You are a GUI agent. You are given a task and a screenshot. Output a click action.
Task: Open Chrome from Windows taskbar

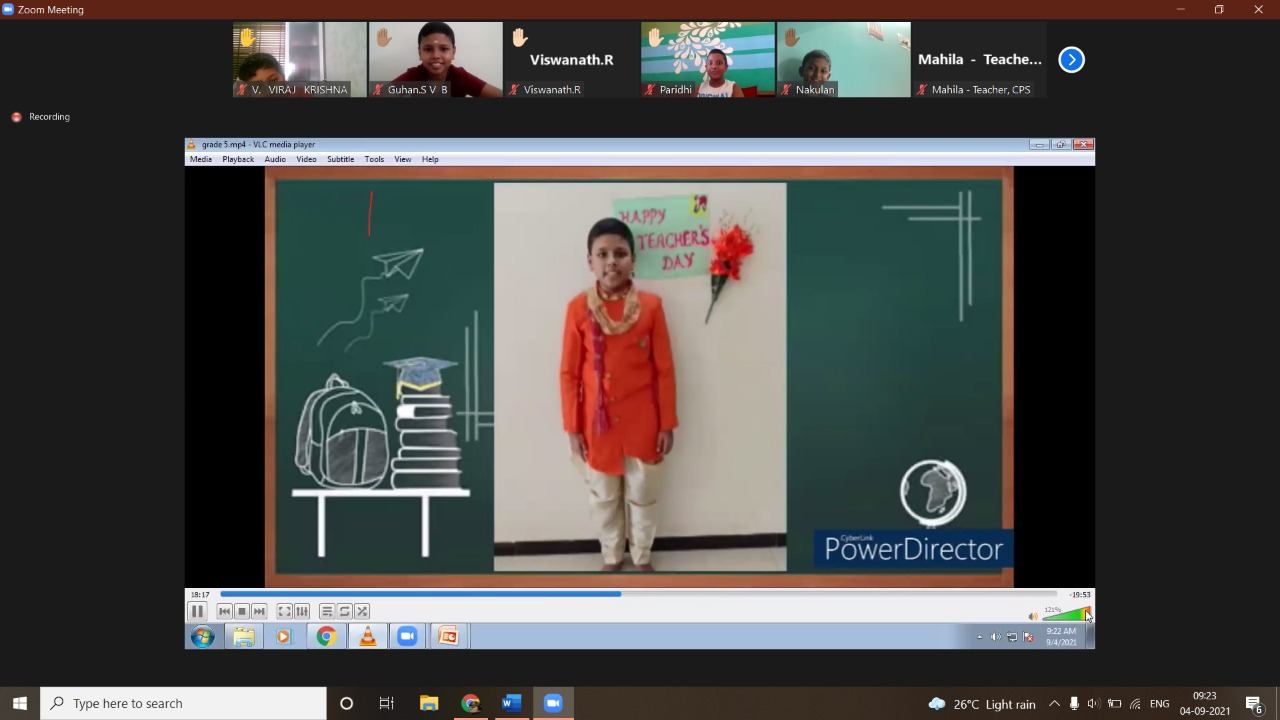[470, 703]
